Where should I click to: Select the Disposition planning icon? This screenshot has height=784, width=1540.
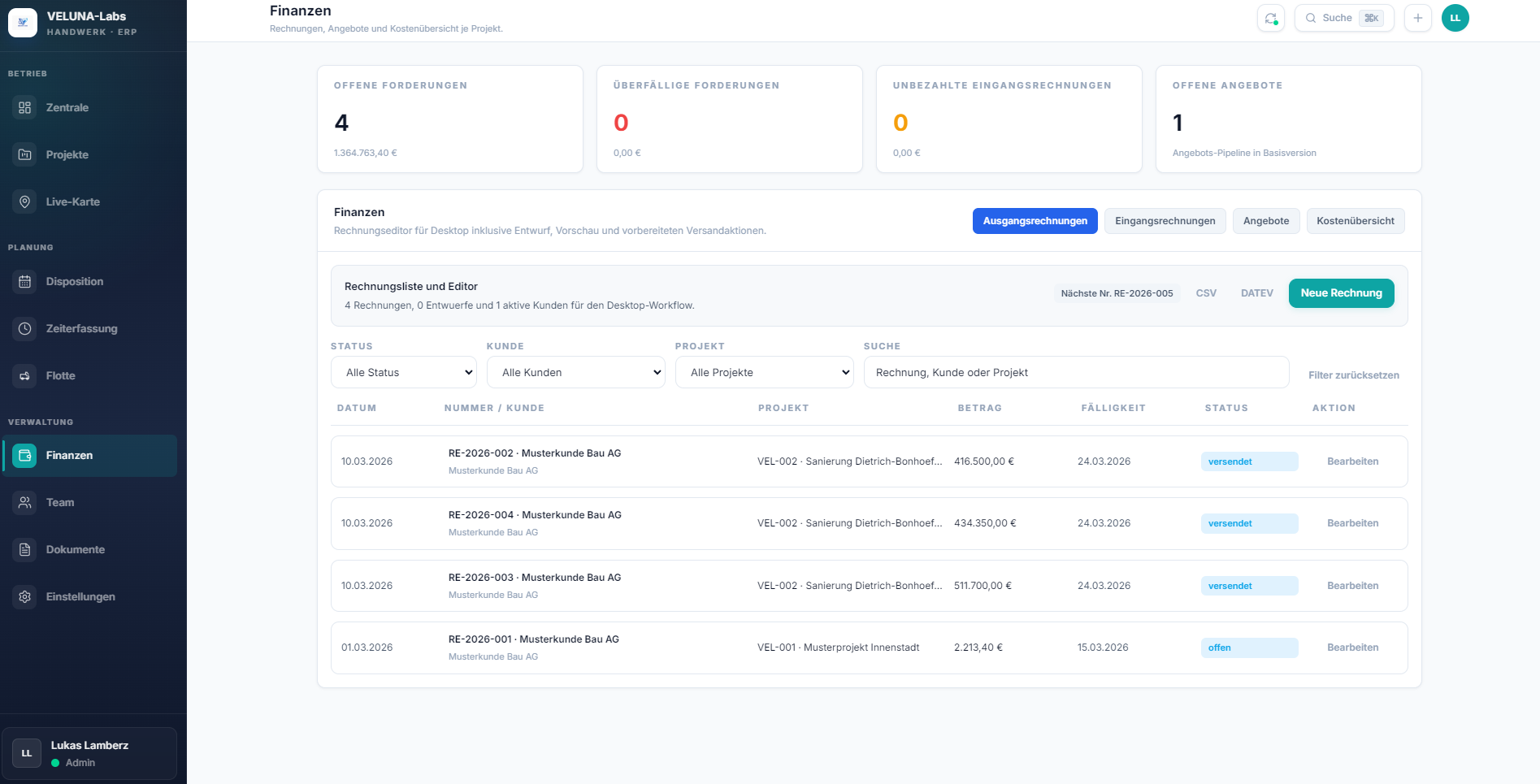[x=24, y=281]
